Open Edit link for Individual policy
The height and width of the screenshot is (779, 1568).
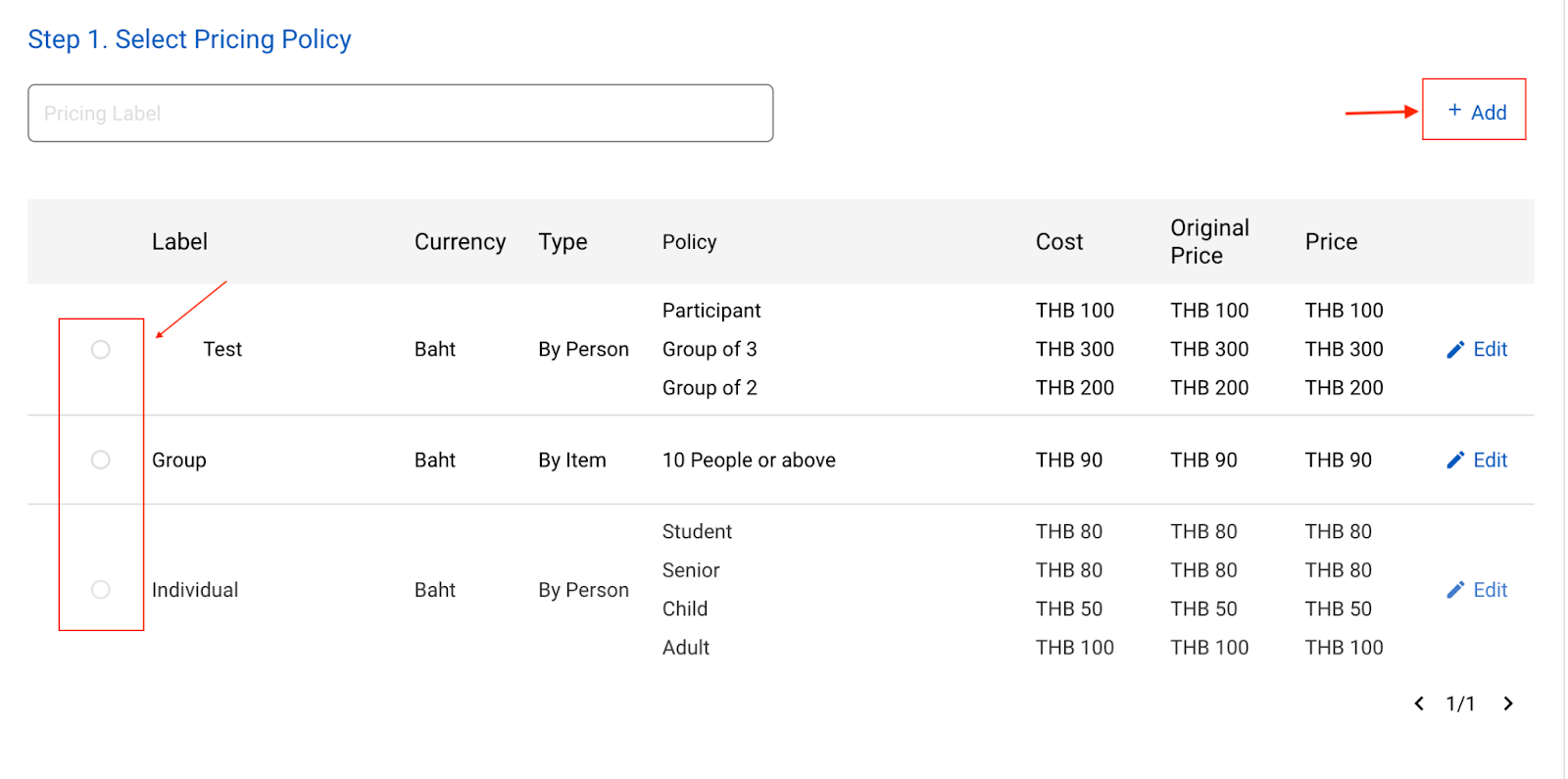click(1490, 590)
